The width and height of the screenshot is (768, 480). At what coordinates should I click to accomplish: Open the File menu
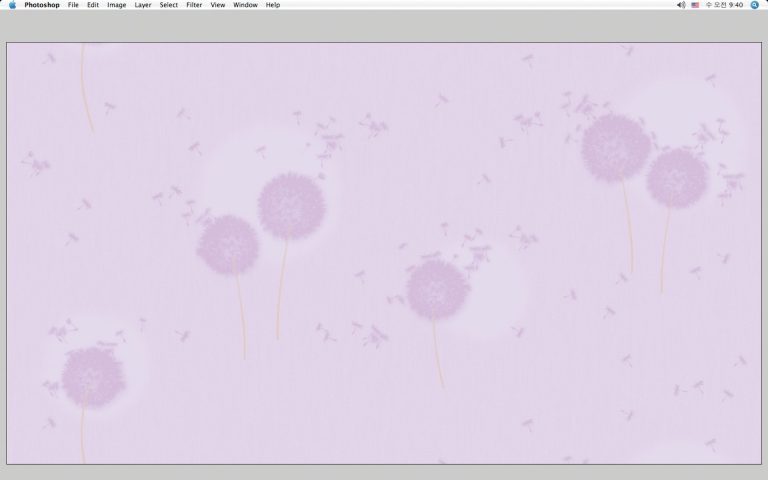point(73,5)
